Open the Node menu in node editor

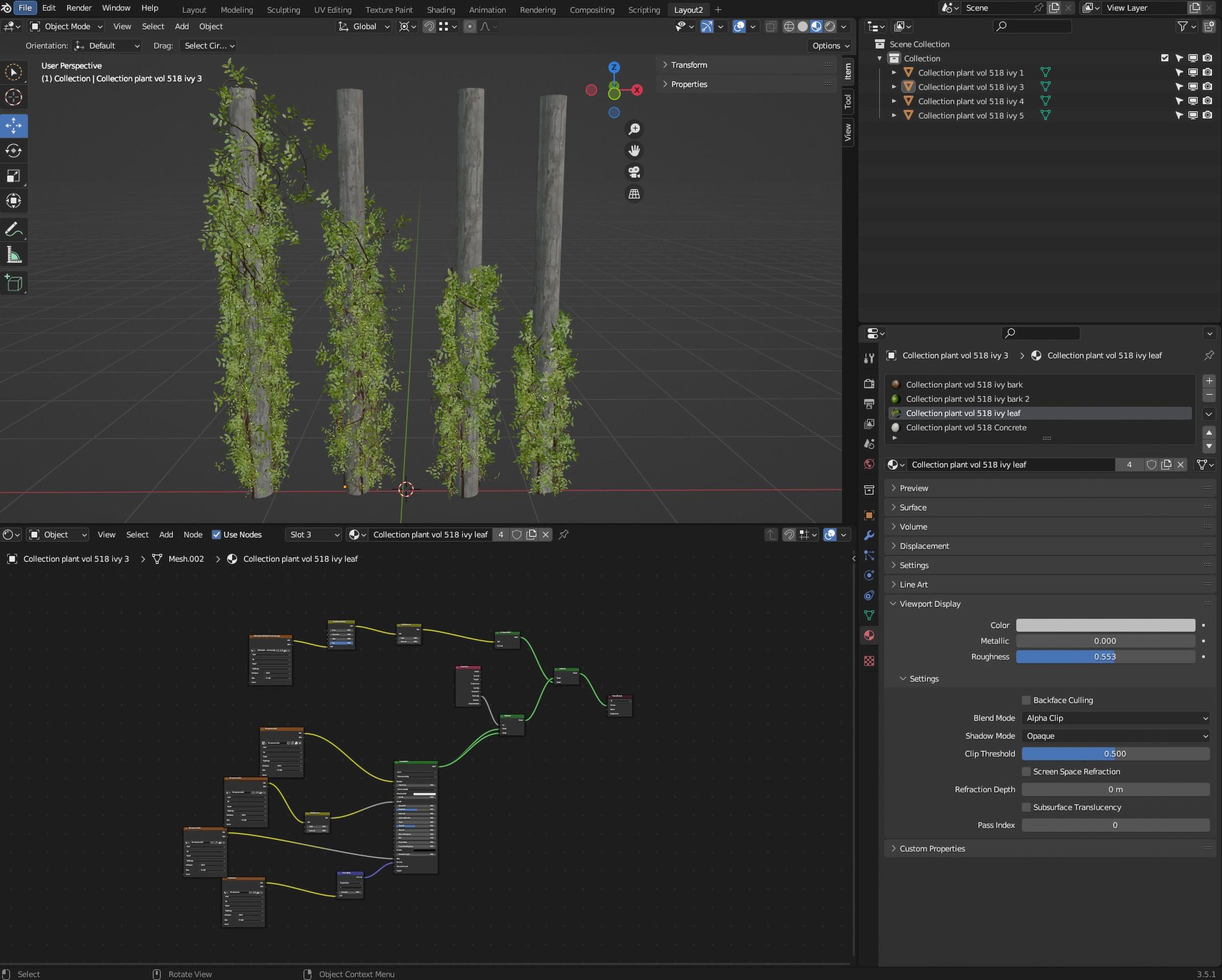coord(193,535)
